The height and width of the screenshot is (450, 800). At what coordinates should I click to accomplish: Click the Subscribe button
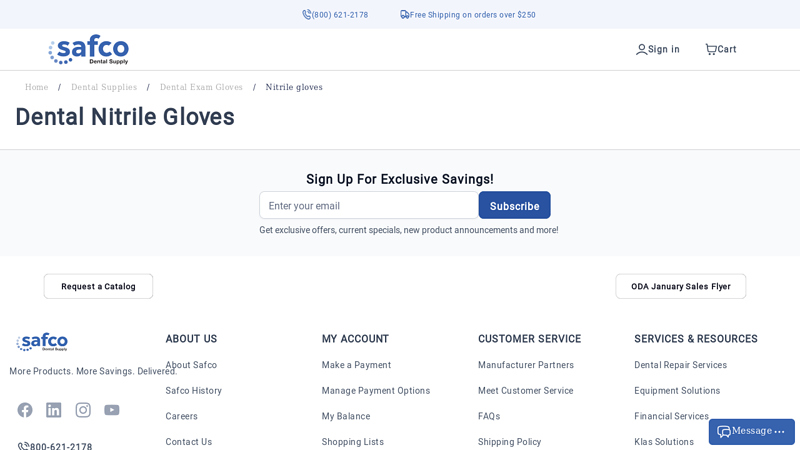pos(514,205)
